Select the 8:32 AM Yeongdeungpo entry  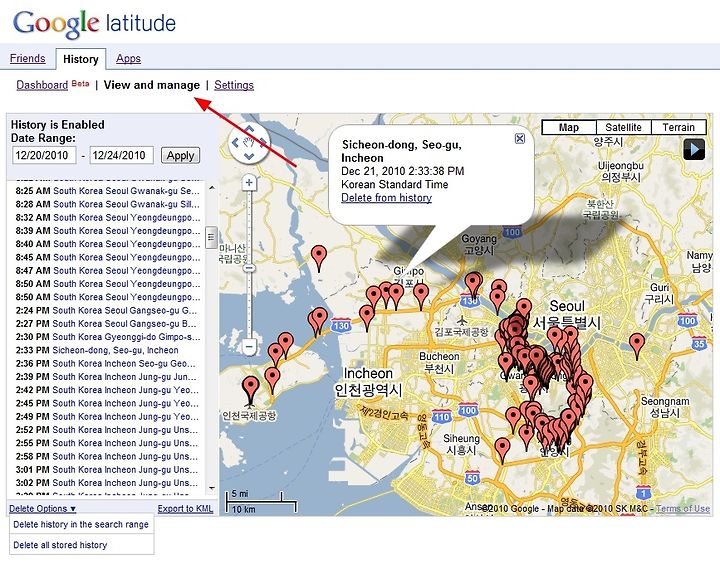coord(107,217)
